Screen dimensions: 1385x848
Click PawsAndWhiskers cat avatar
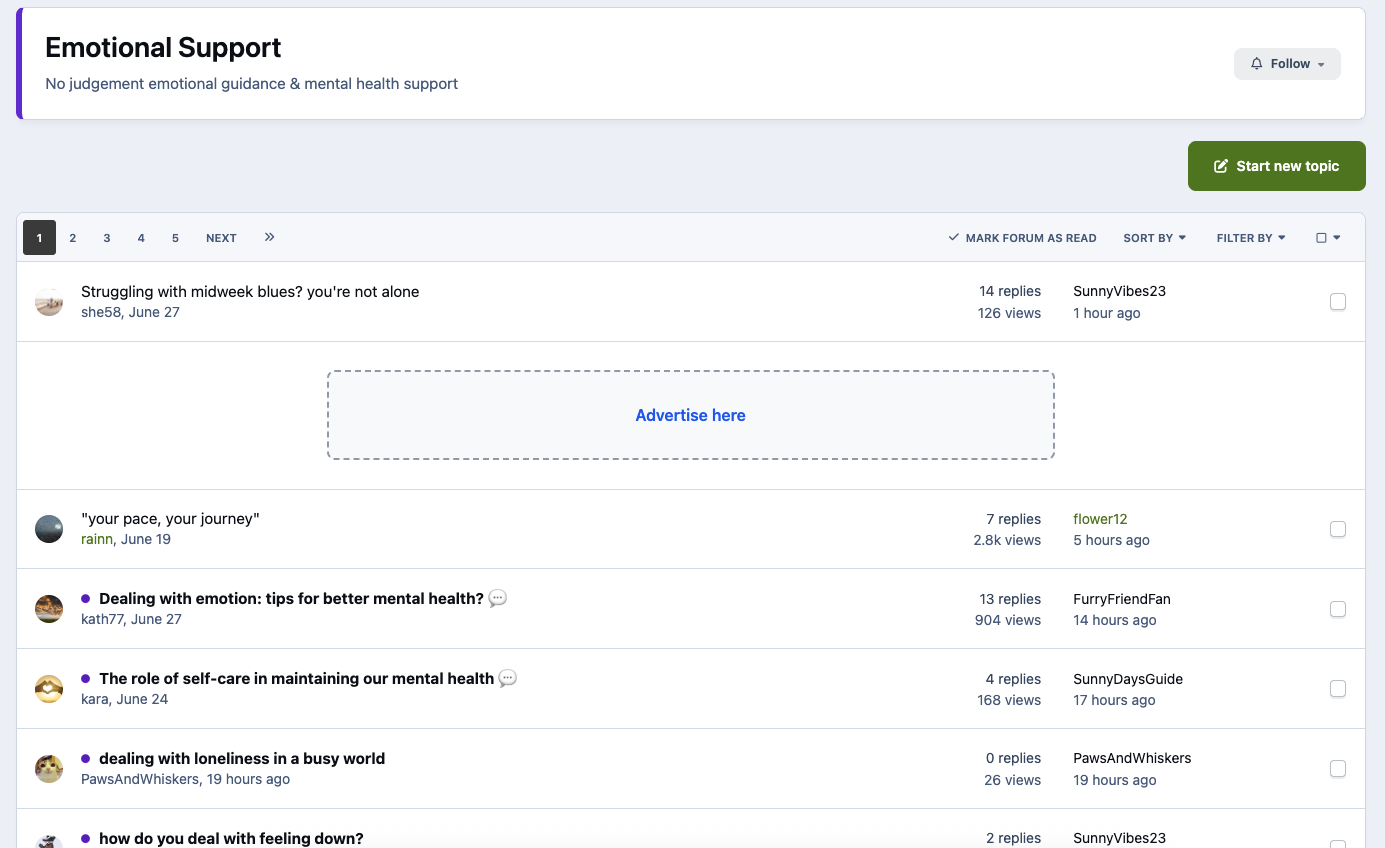click(x=49, y=769)
